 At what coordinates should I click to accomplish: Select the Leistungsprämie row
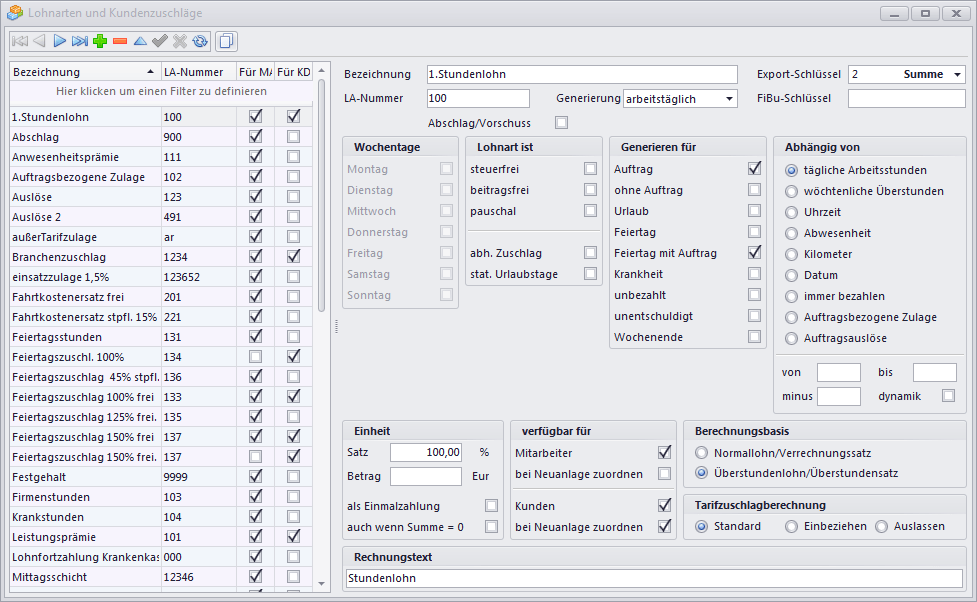(161, 537)
